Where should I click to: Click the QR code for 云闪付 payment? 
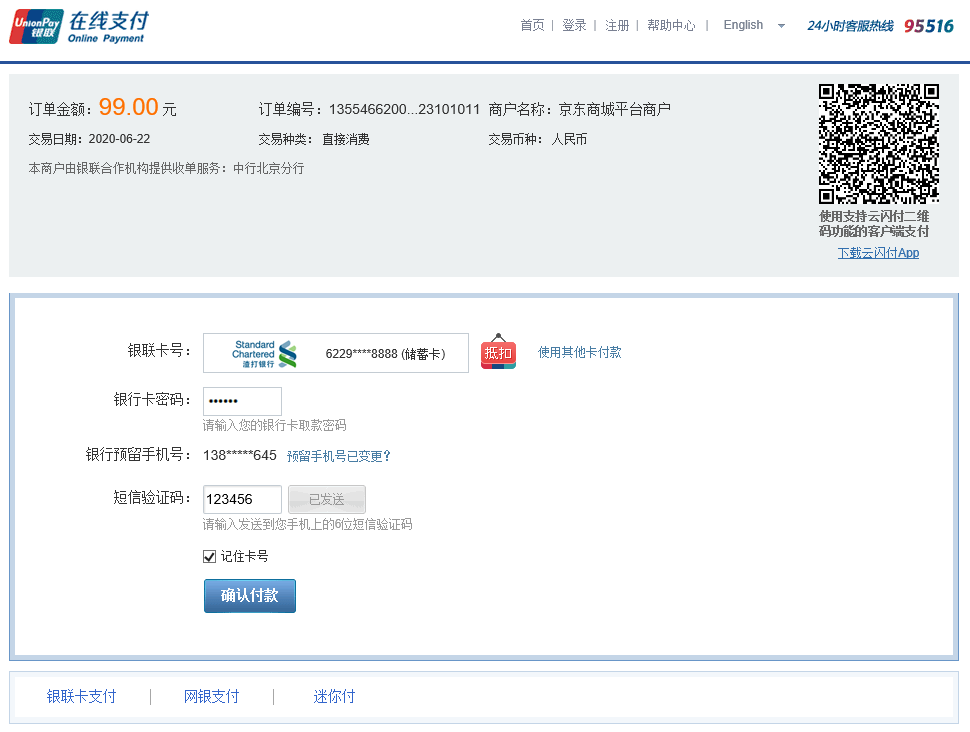878,144
